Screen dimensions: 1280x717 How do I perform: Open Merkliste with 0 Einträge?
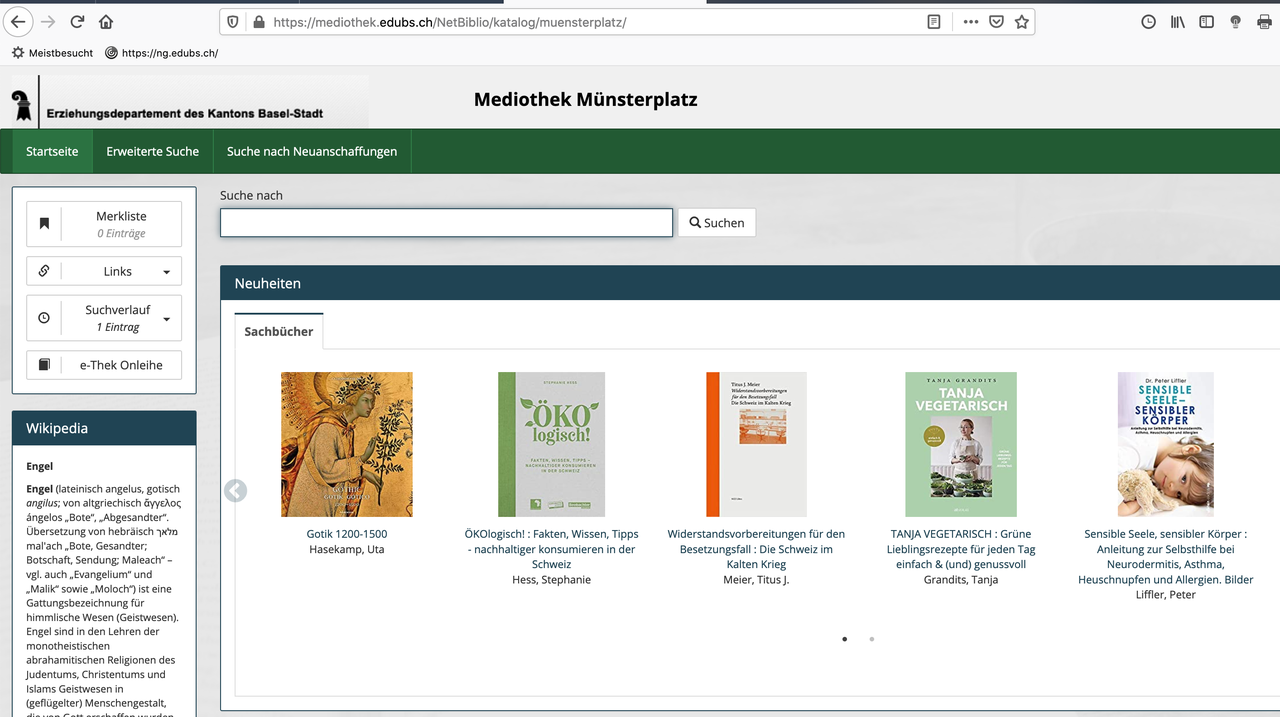[104, 224]
